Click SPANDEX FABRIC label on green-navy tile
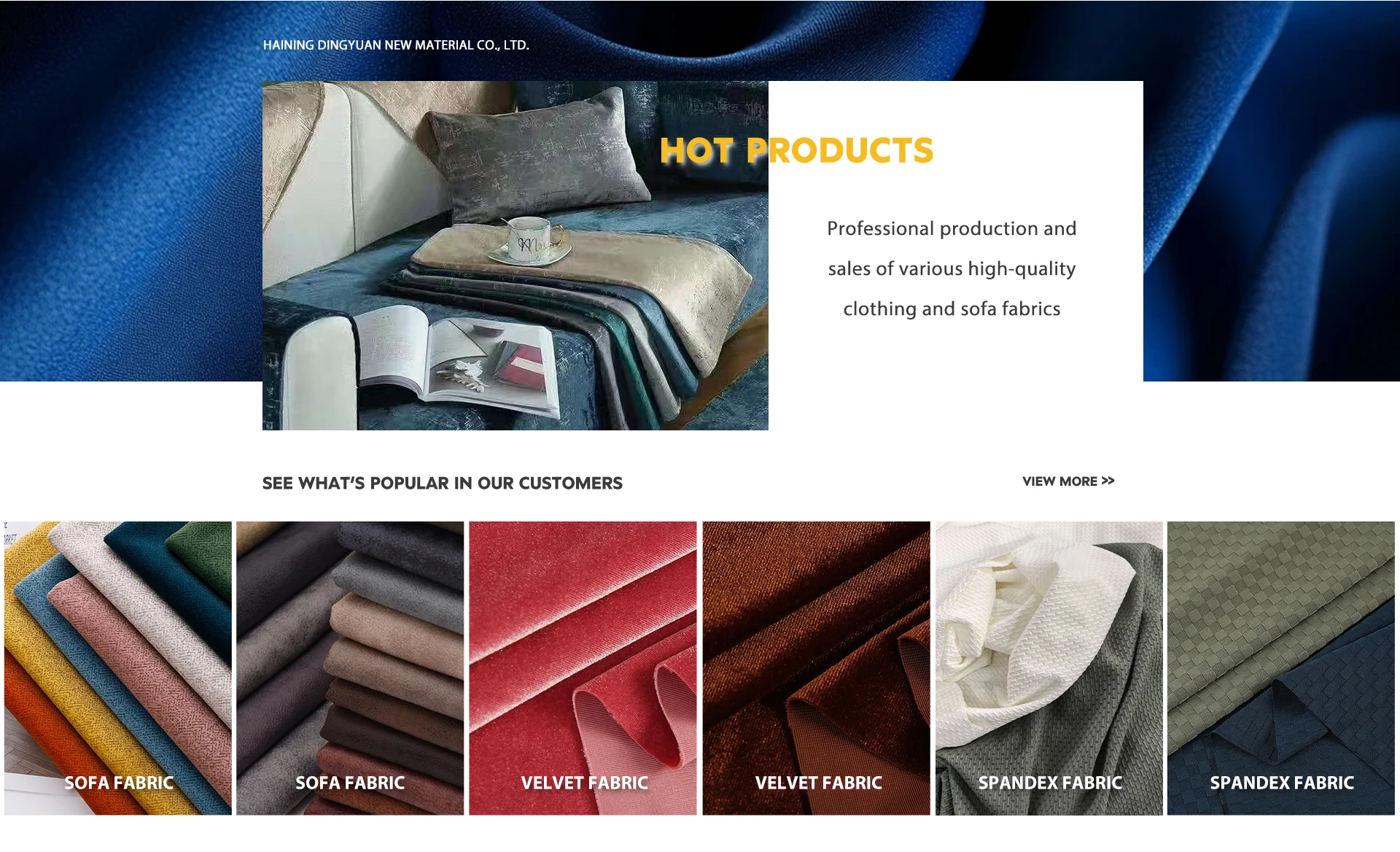 [1282, 783]
